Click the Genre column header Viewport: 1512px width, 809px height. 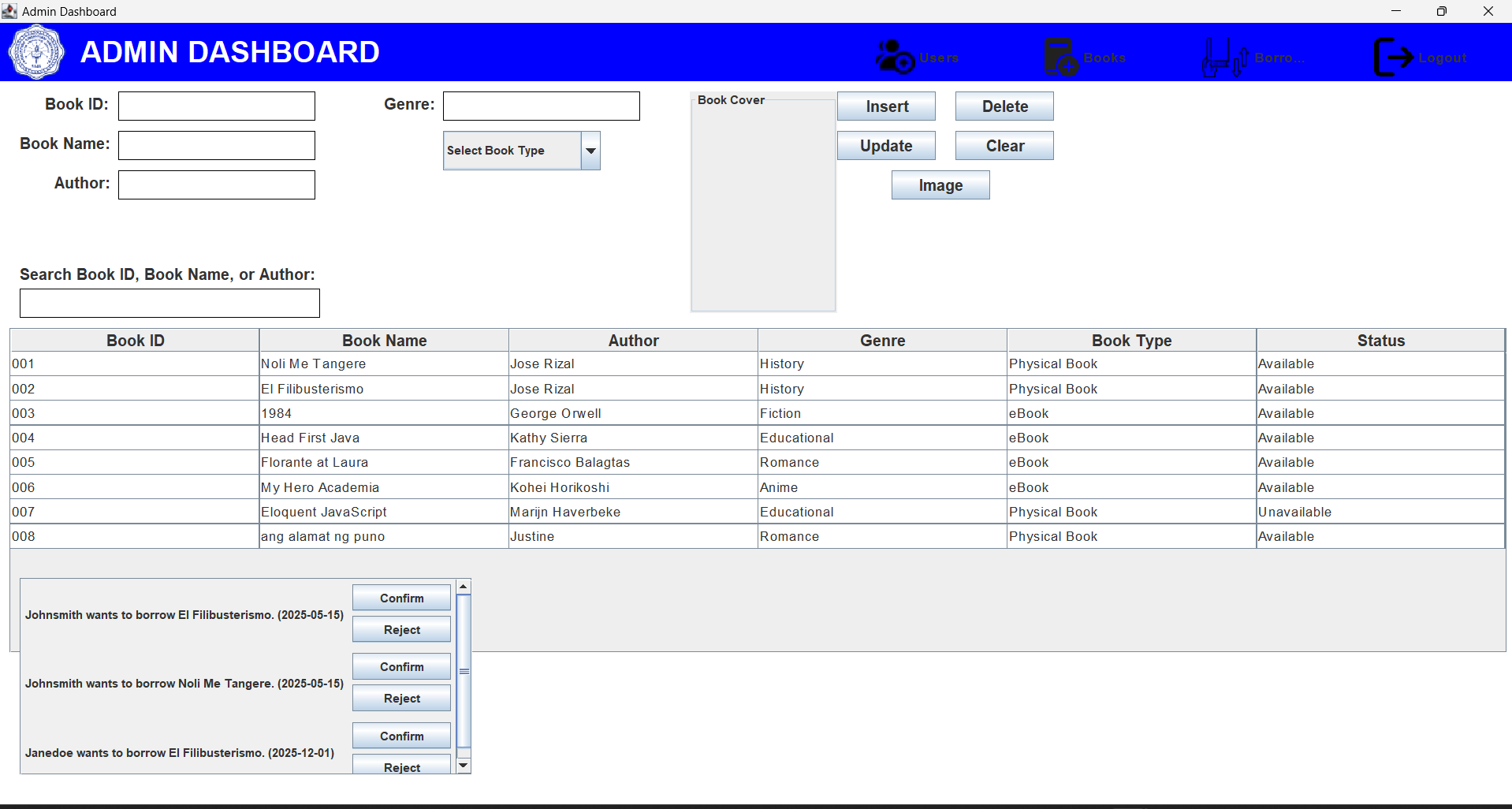(882, 341)
